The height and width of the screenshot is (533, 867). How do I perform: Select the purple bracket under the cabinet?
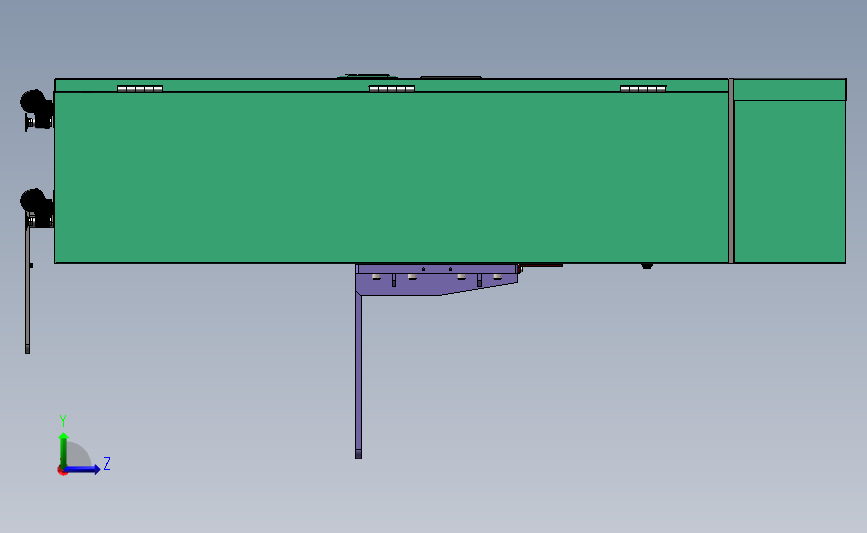[x=437, y=280]
